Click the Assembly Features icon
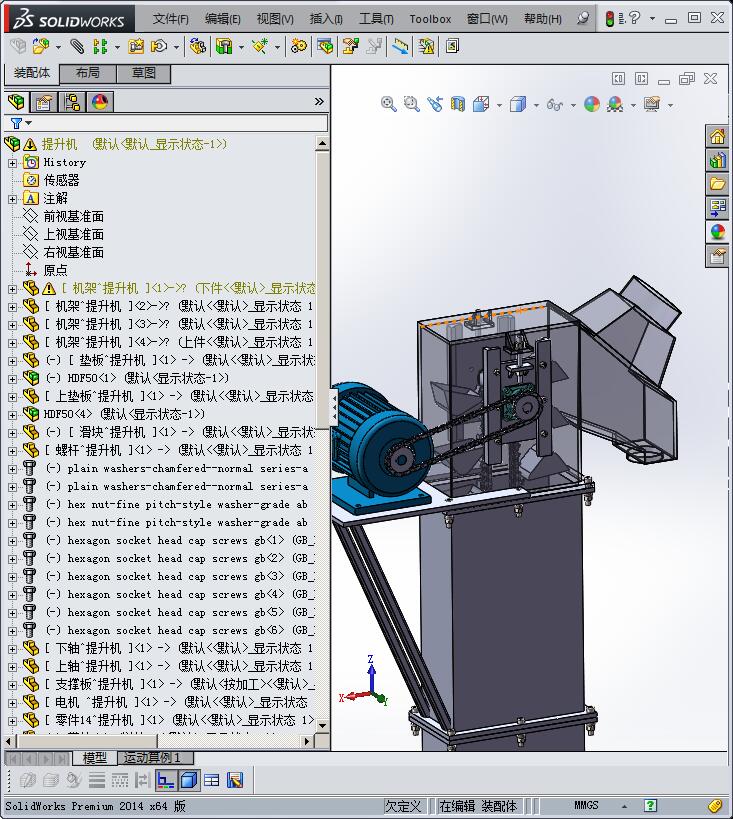The width and height of the screenshot is (733, 819). [x=224, y=46]
